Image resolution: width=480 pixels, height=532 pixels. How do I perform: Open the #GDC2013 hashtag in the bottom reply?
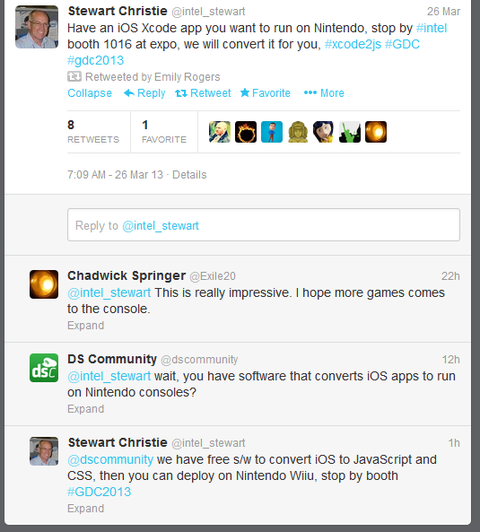coord(99,492)
